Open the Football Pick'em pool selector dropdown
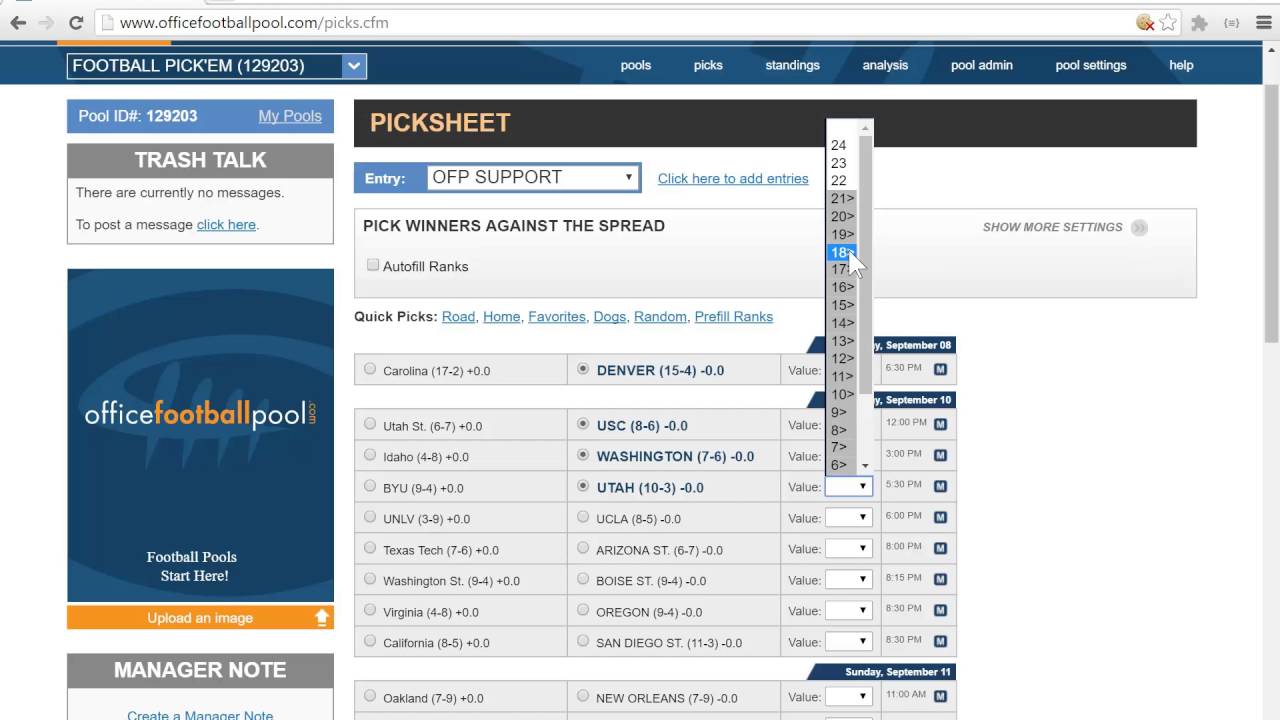The width and height of the screenshot is (1280, 720). point(217,66)
